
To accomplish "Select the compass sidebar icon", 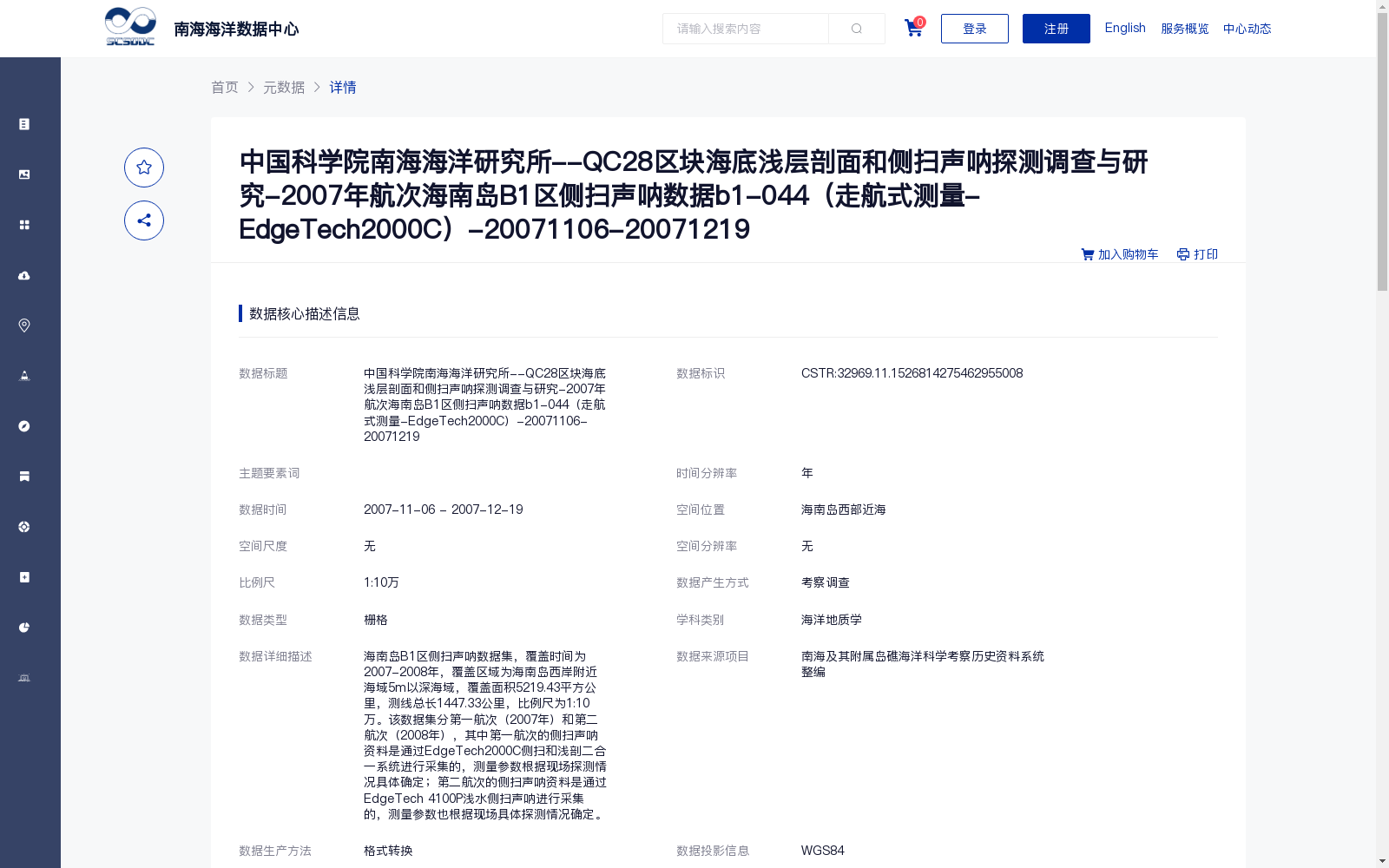I will 24,426.
